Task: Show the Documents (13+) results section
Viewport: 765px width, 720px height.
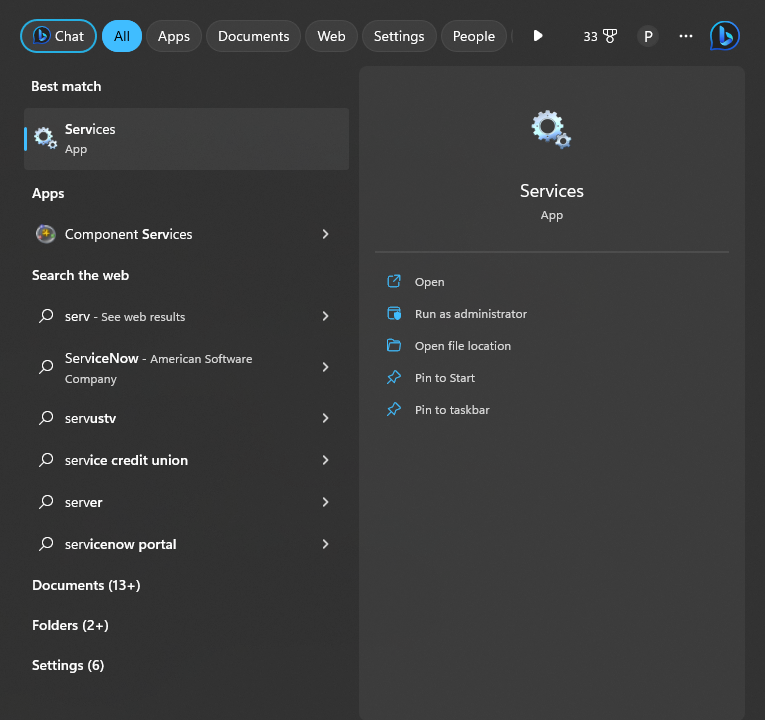Action: (86, 585)
